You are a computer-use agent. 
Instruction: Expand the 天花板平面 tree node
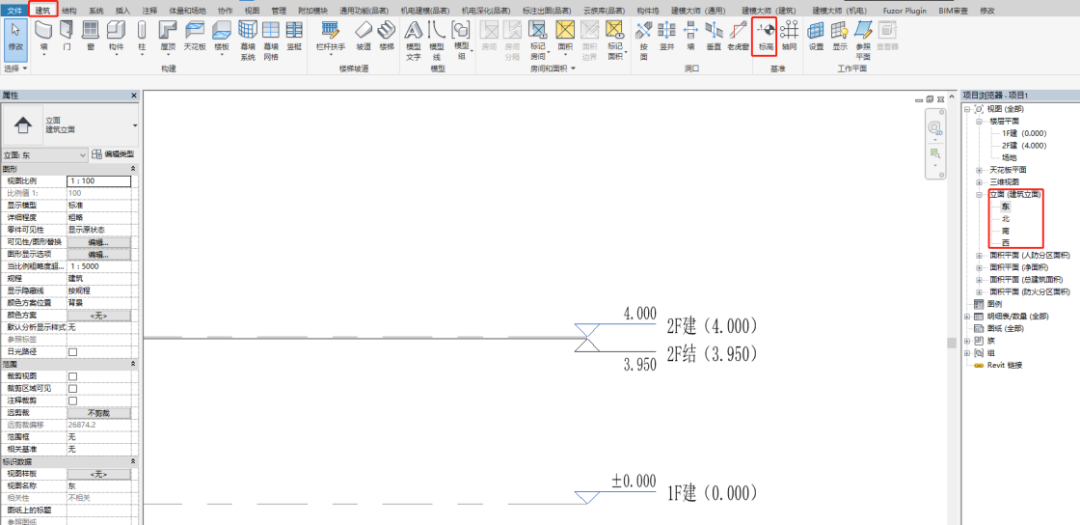click(979, 169)
